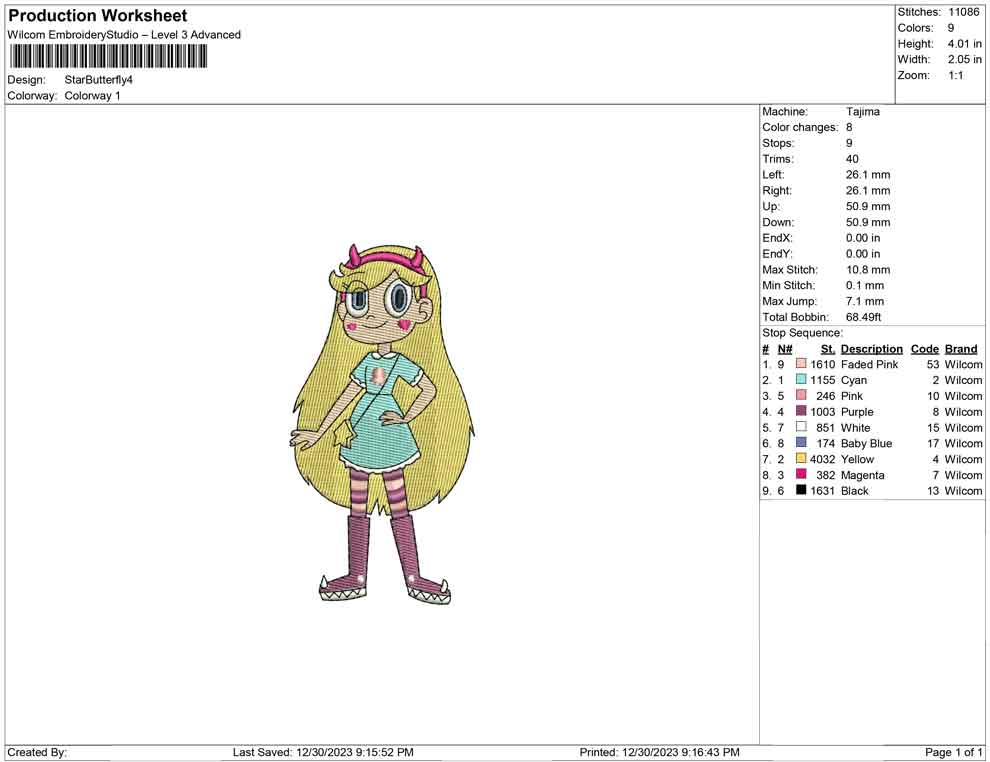Click the 'Baby Blue' description text

[x=866, y=443]
